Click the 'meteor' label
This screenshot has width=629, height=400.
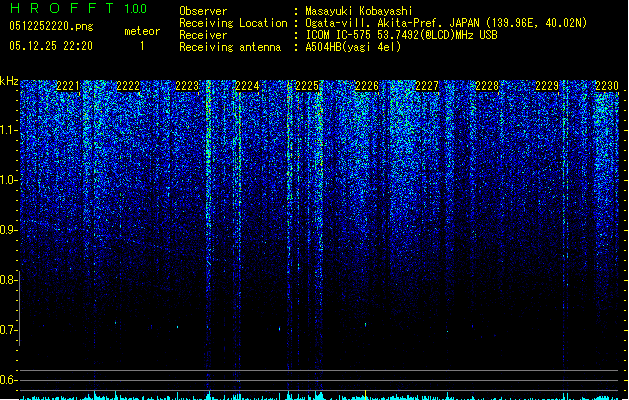tap(142, 31)
